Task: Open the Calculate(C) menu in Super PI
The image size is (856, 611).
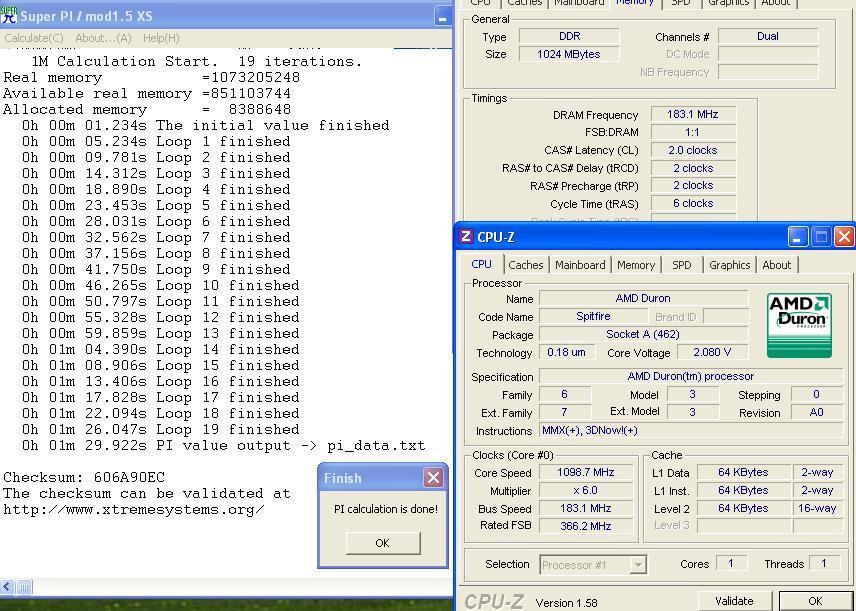Action: click(34, 38)
